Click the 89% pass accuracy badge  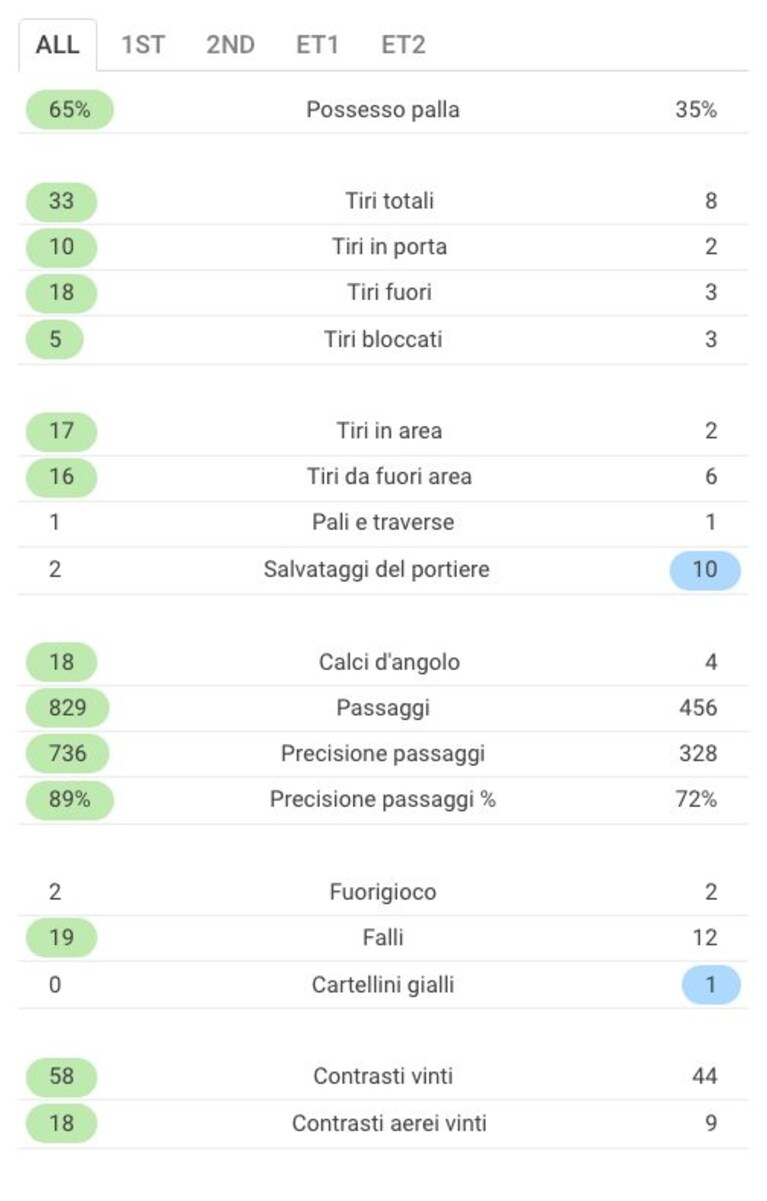(x=69, y=800)
